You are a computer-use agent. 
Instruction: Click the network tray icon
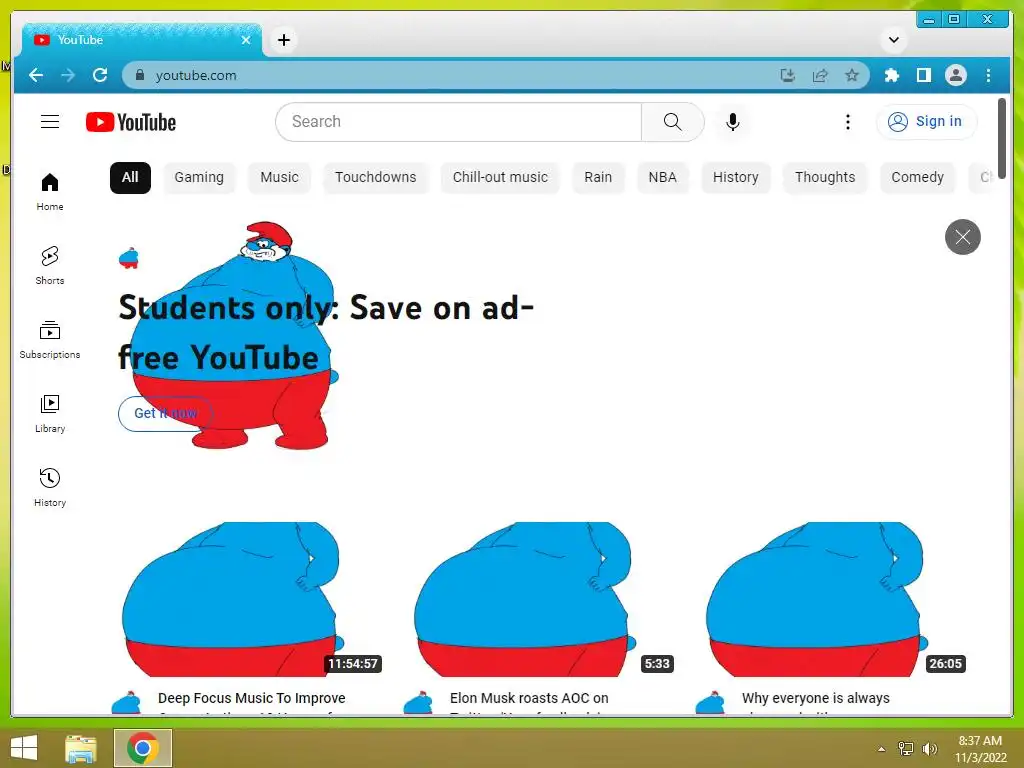[906, 749]
